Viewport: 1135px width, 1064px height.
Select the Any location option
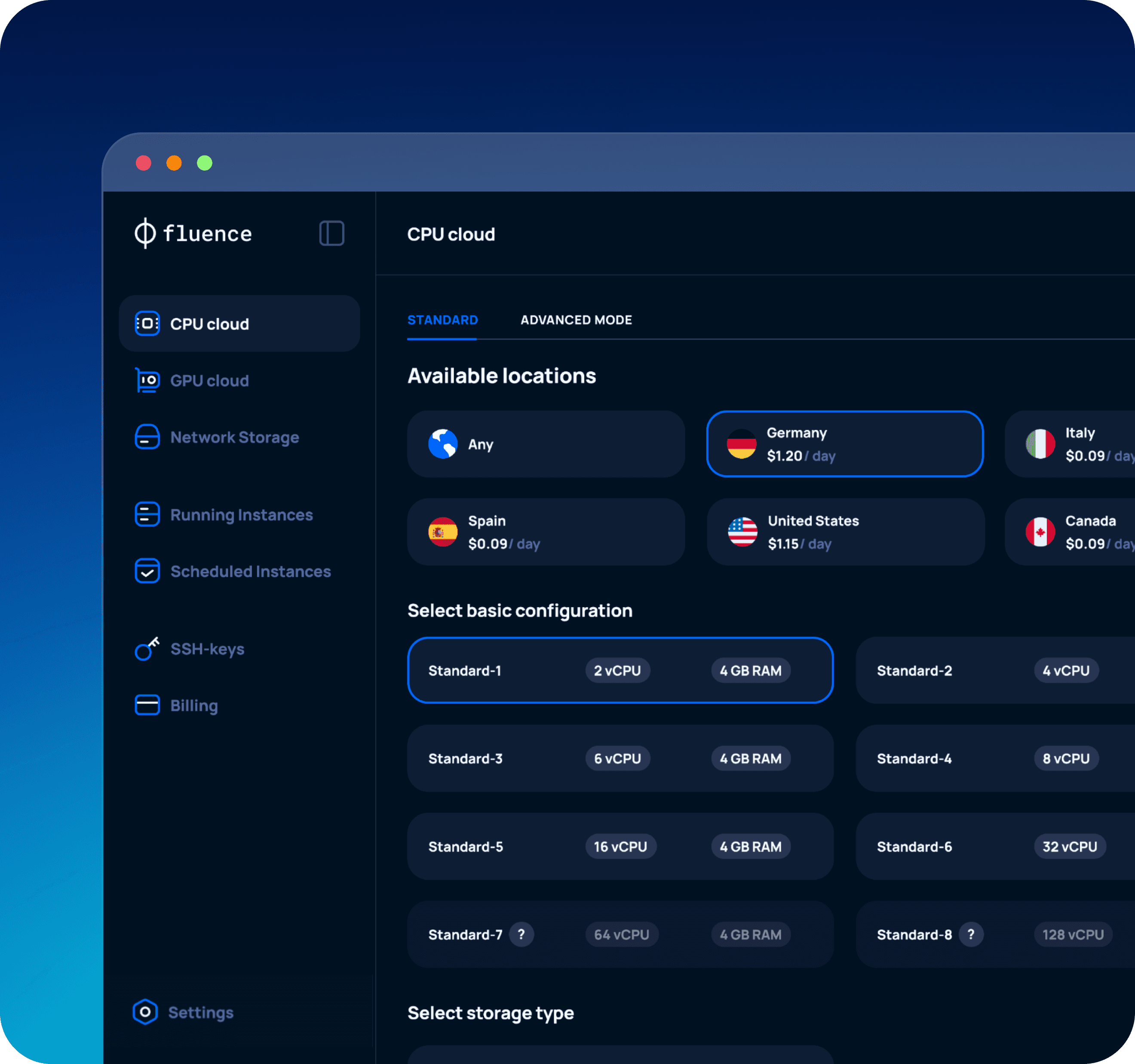point(546,444)
